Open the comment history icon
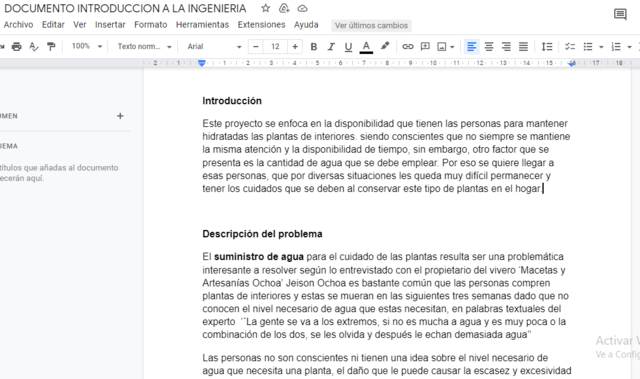This screenshot has height=379, width=640. point(620,14)
